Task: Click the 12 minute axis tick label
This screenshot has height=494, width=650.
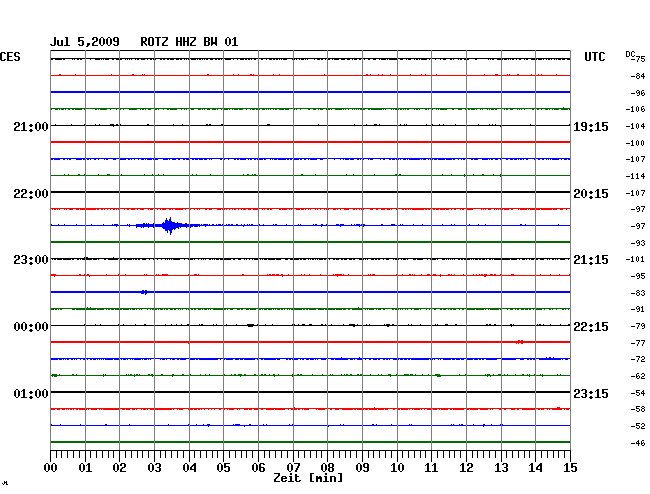Action: pyautogui.click(x=466, y=468)
